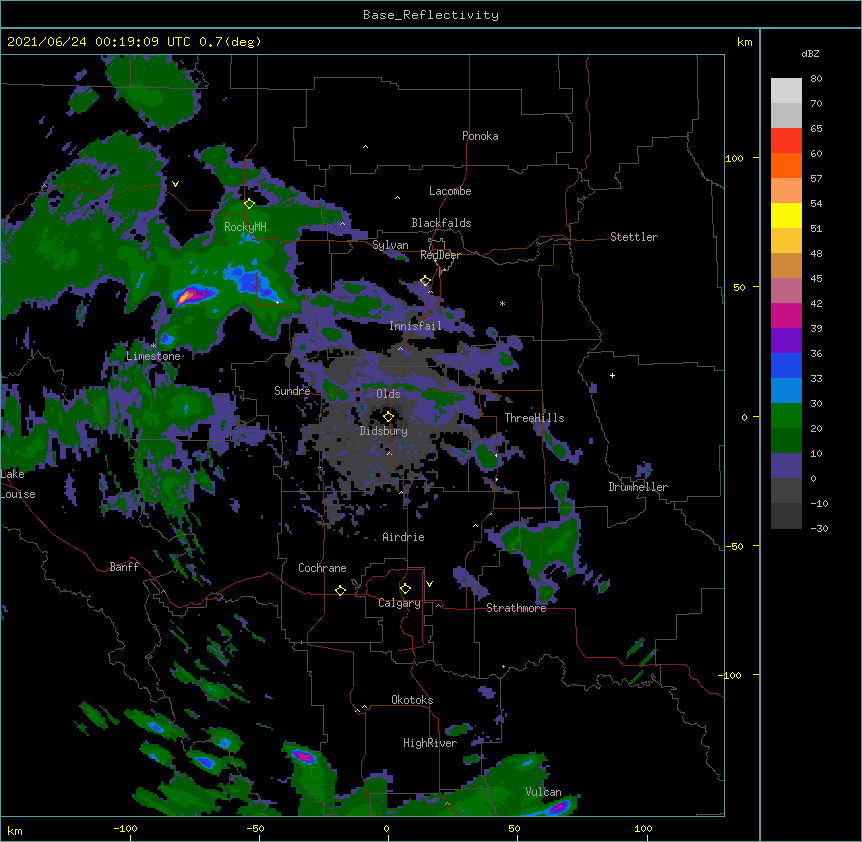Click the Sundre label
This screenshot has width=862, height=842.
[292, 391]
